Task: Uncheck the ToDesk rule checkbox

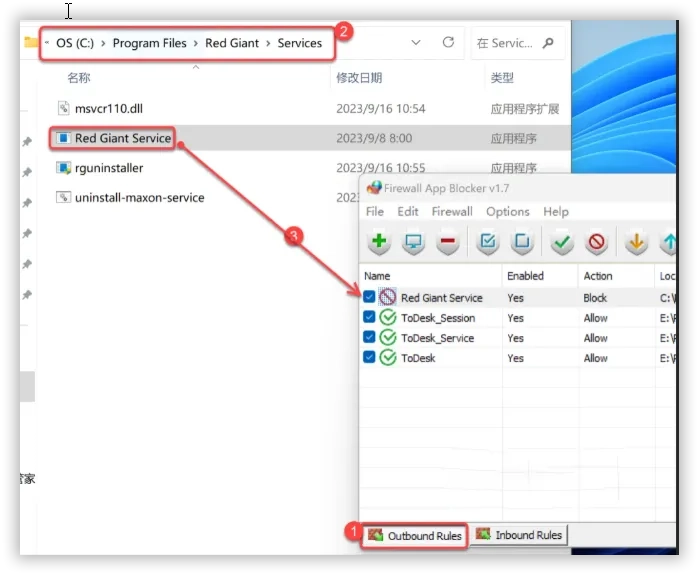Action: [369, 357]
